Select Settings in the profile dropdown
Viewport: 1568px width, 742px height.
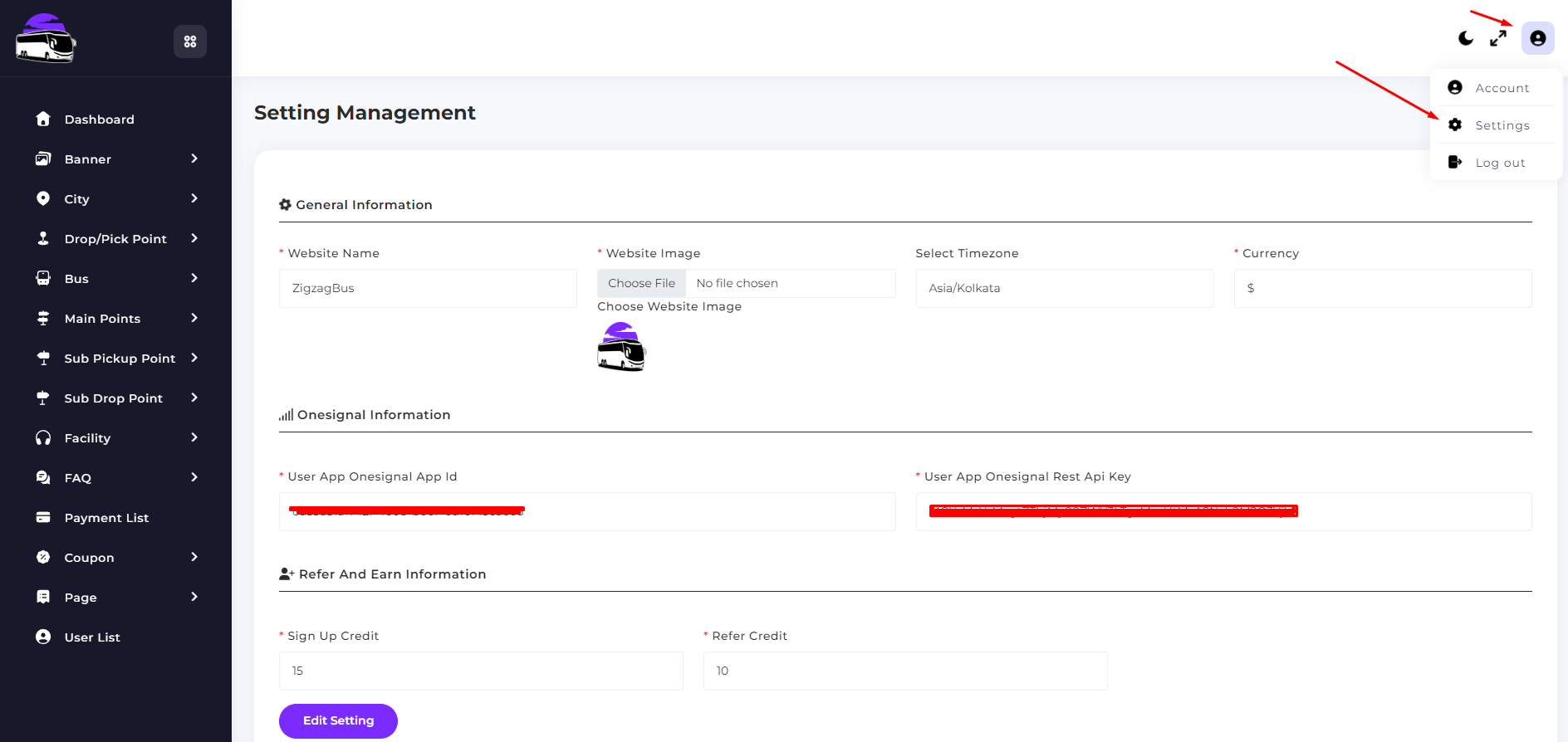(x=1502, y=125)
